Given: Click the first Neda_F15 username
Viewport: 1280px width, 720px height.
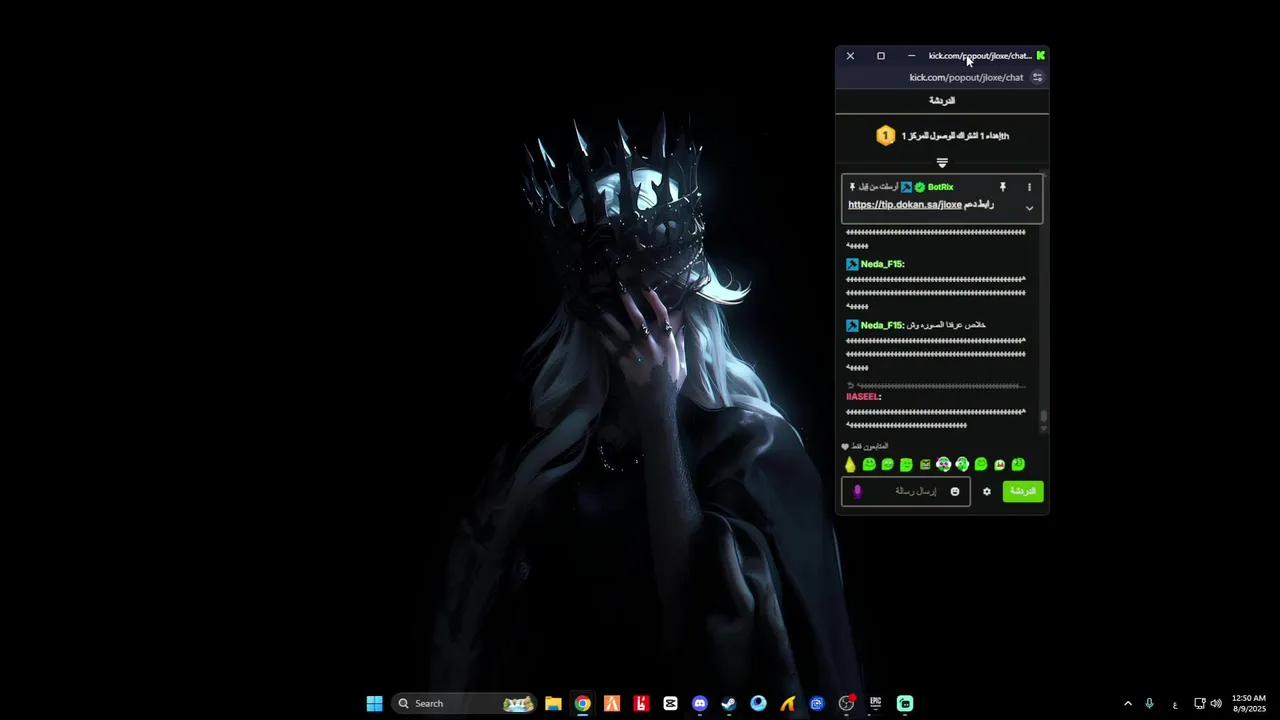Looking at the screenshot, I should pos(882,264).
